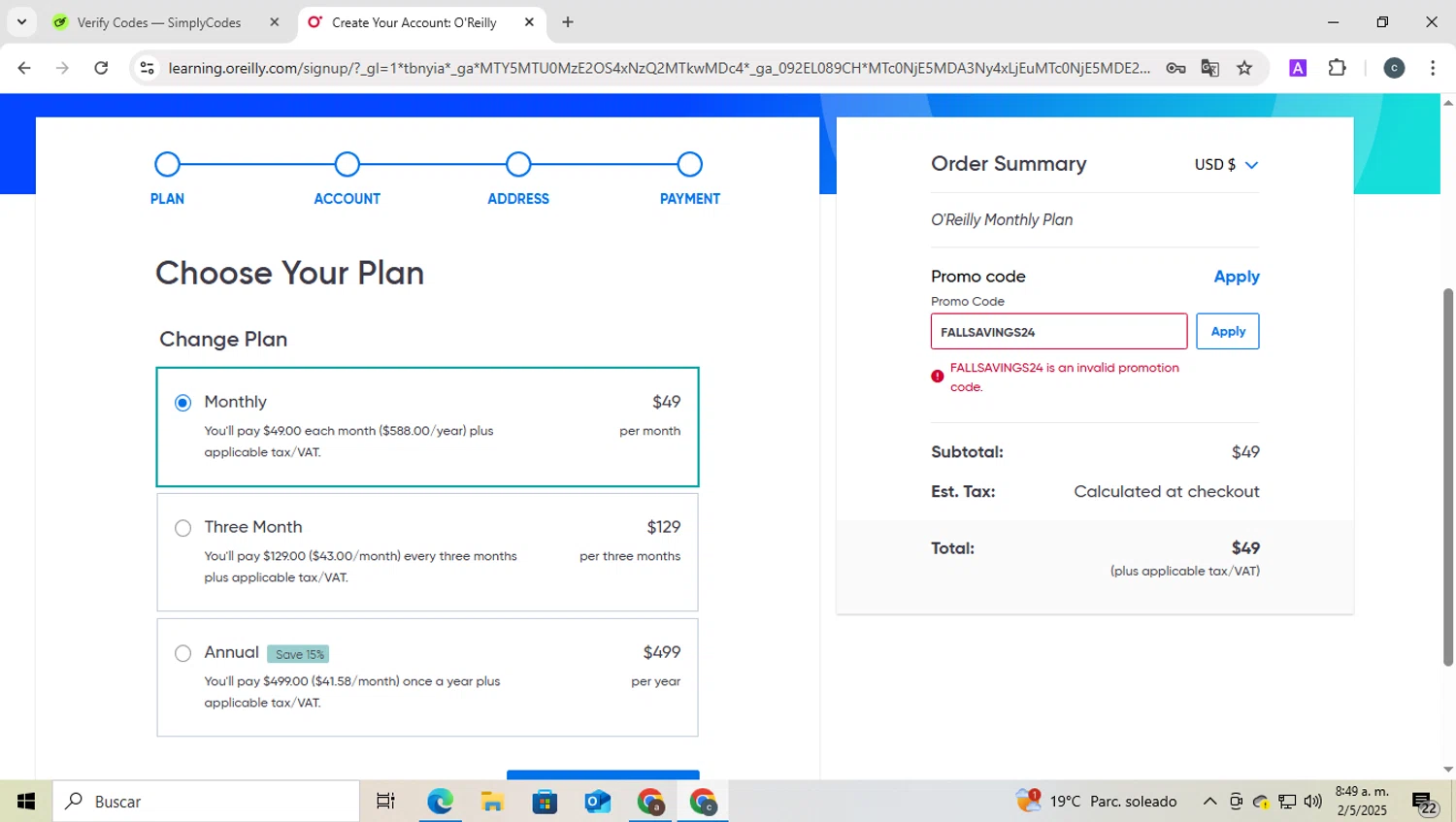Click the PLAN step label
The image size is (1456, 822).
[167, 199]
